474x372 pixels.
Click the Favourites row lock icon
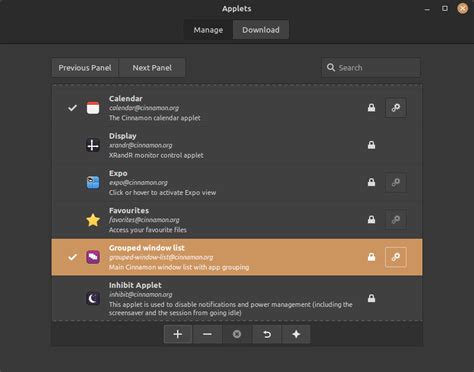[371, 220]
